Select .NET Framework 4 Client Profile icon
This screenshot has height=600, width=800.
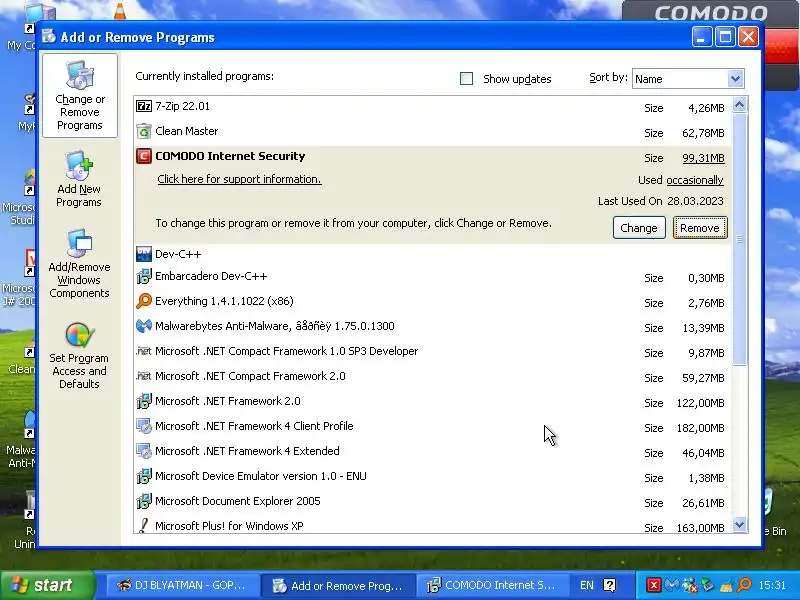click(x=144, y=426)
